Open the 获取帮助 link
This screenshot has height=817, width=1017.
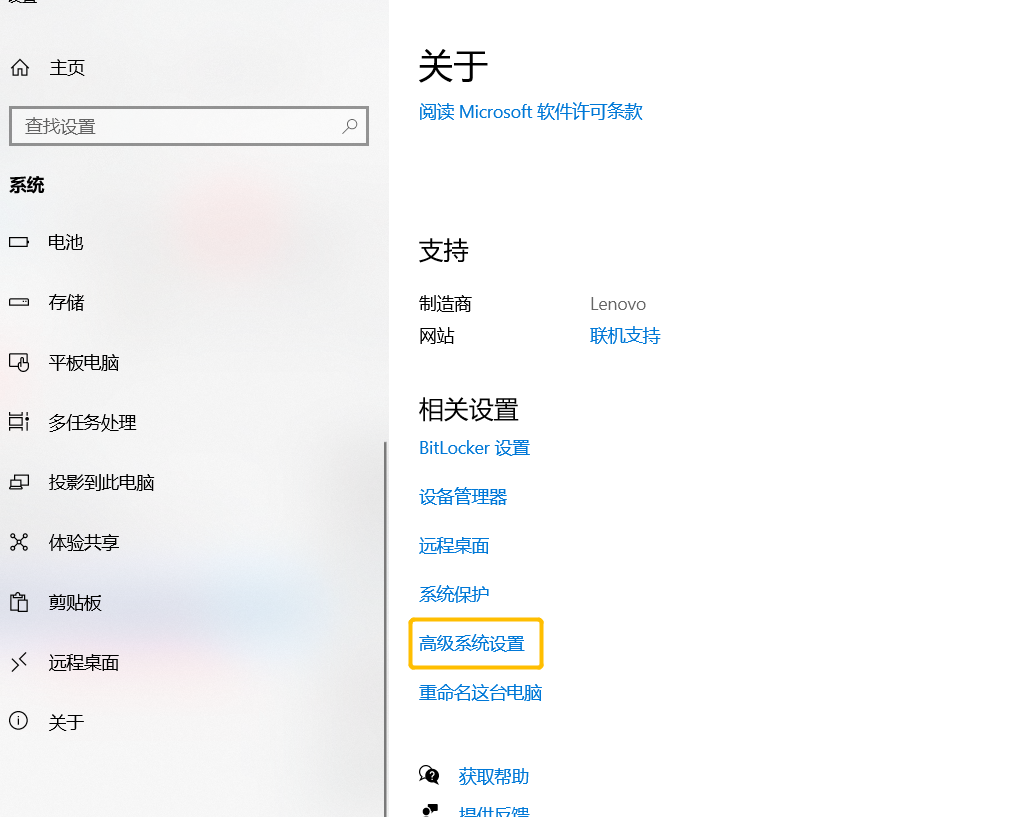tap(494, 776)
